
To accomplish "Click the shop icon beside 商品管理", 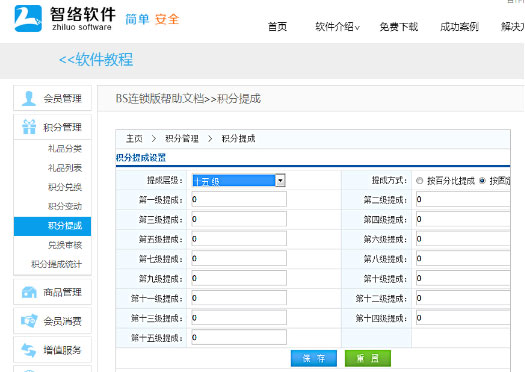I will click(x=29, y=292).
